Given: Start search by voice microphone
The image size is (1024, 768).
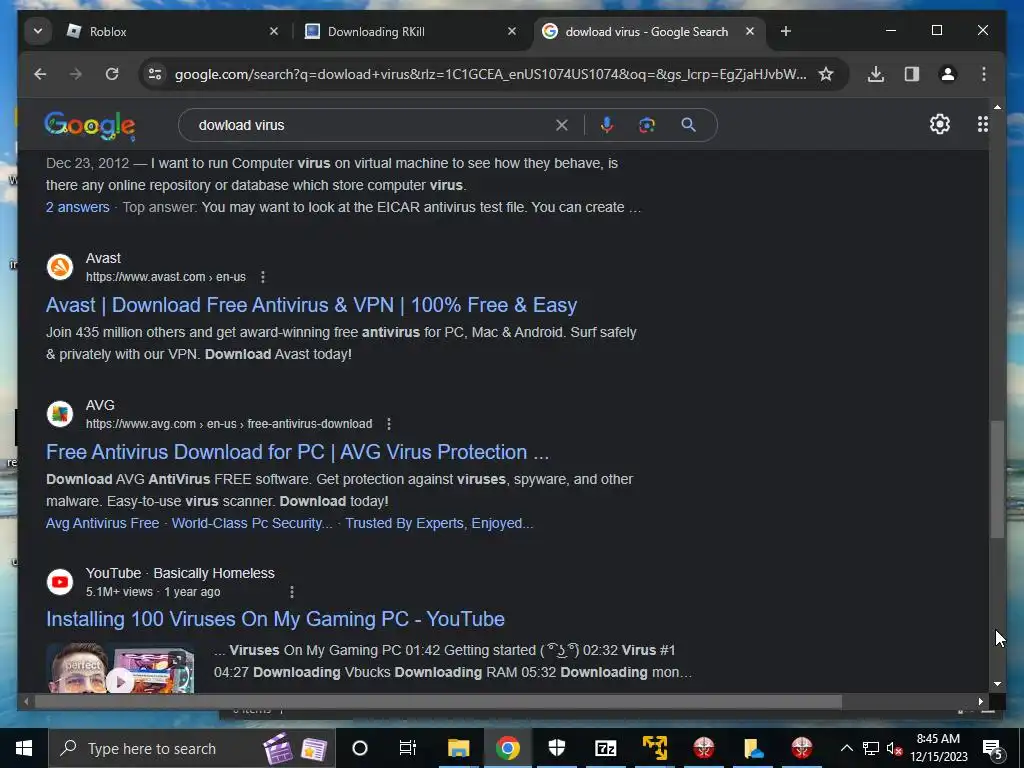Looking at the screenshot, I should pyautogui.click(x=607, y=125).
